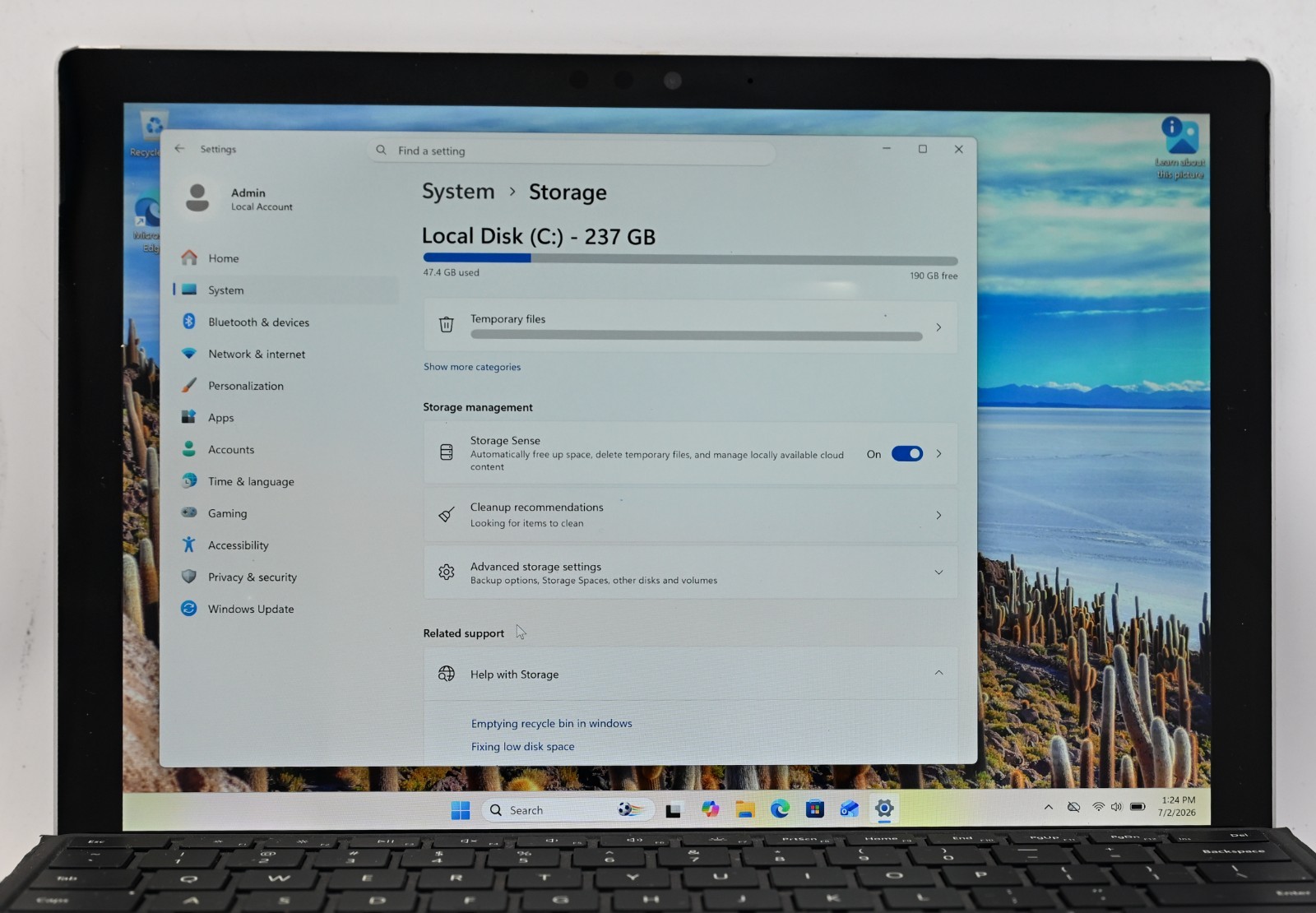Open Microsoft Store from the taskbar
The image size is (1316, 913).
click(814, 809)
